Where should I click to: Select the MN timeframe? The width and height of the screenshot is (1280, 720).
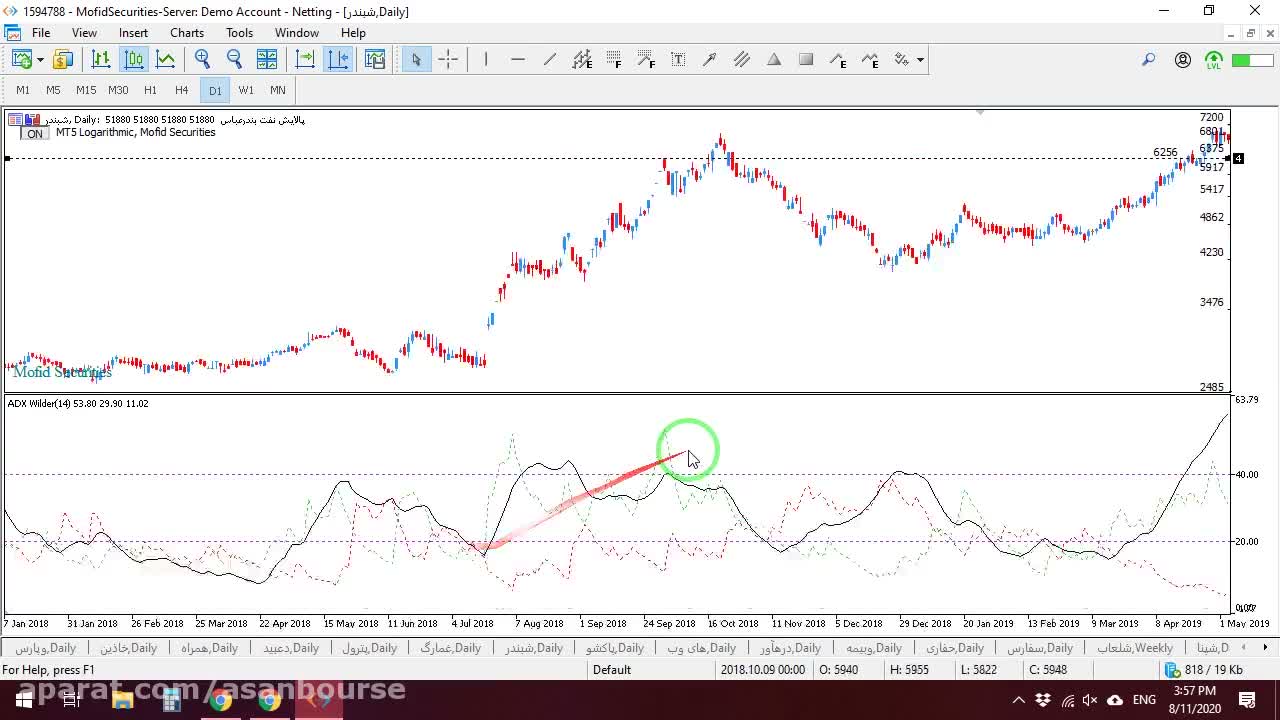pyautogui.click(x=278, y=90)
